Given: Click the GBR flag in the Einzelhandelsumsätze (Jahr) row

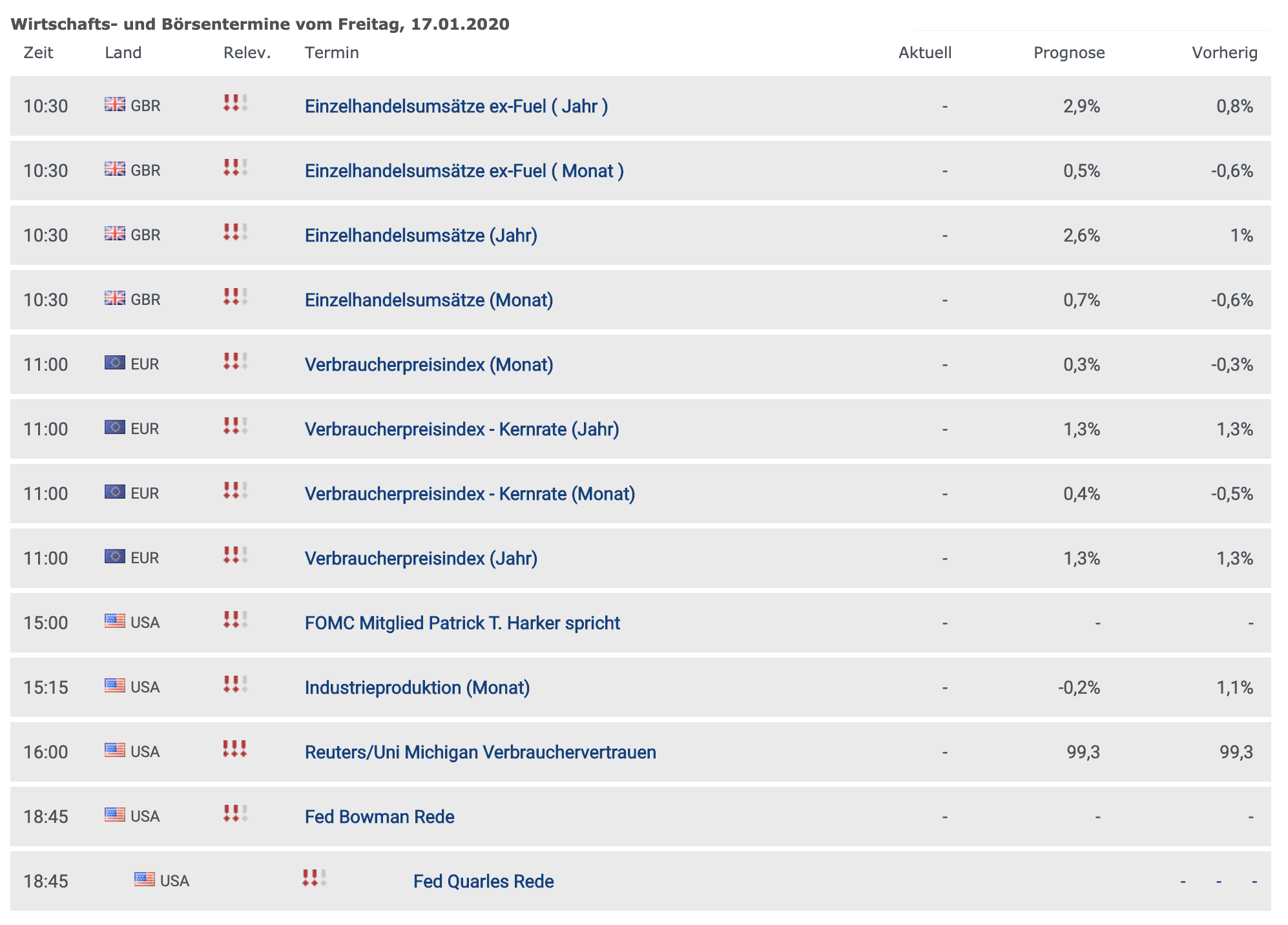Looking at the screenshot, I should [115, 233].
